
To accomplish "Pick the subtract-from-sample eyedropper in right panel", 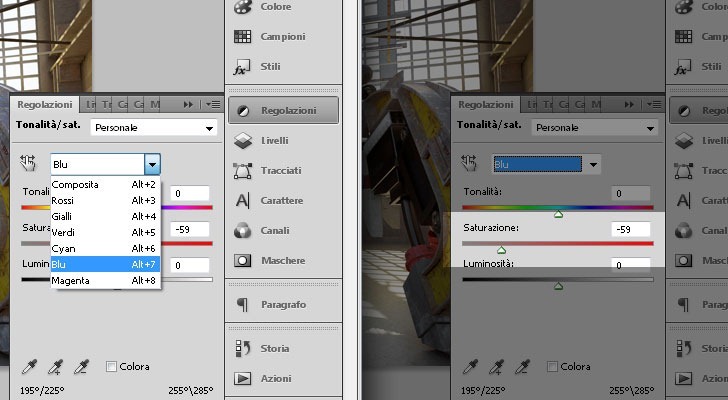I will click(522, 367).
